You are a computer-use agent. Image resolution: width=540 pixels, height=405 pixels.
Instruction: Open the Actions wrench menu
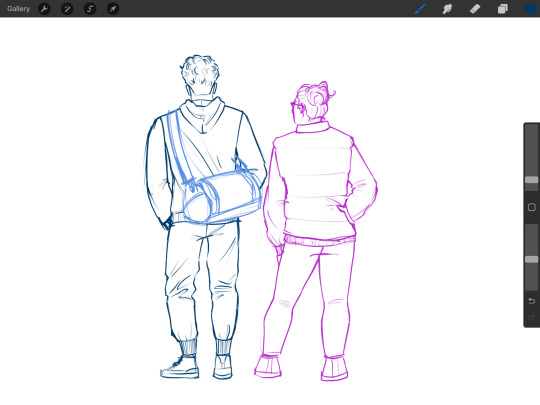tap(44, 9)
